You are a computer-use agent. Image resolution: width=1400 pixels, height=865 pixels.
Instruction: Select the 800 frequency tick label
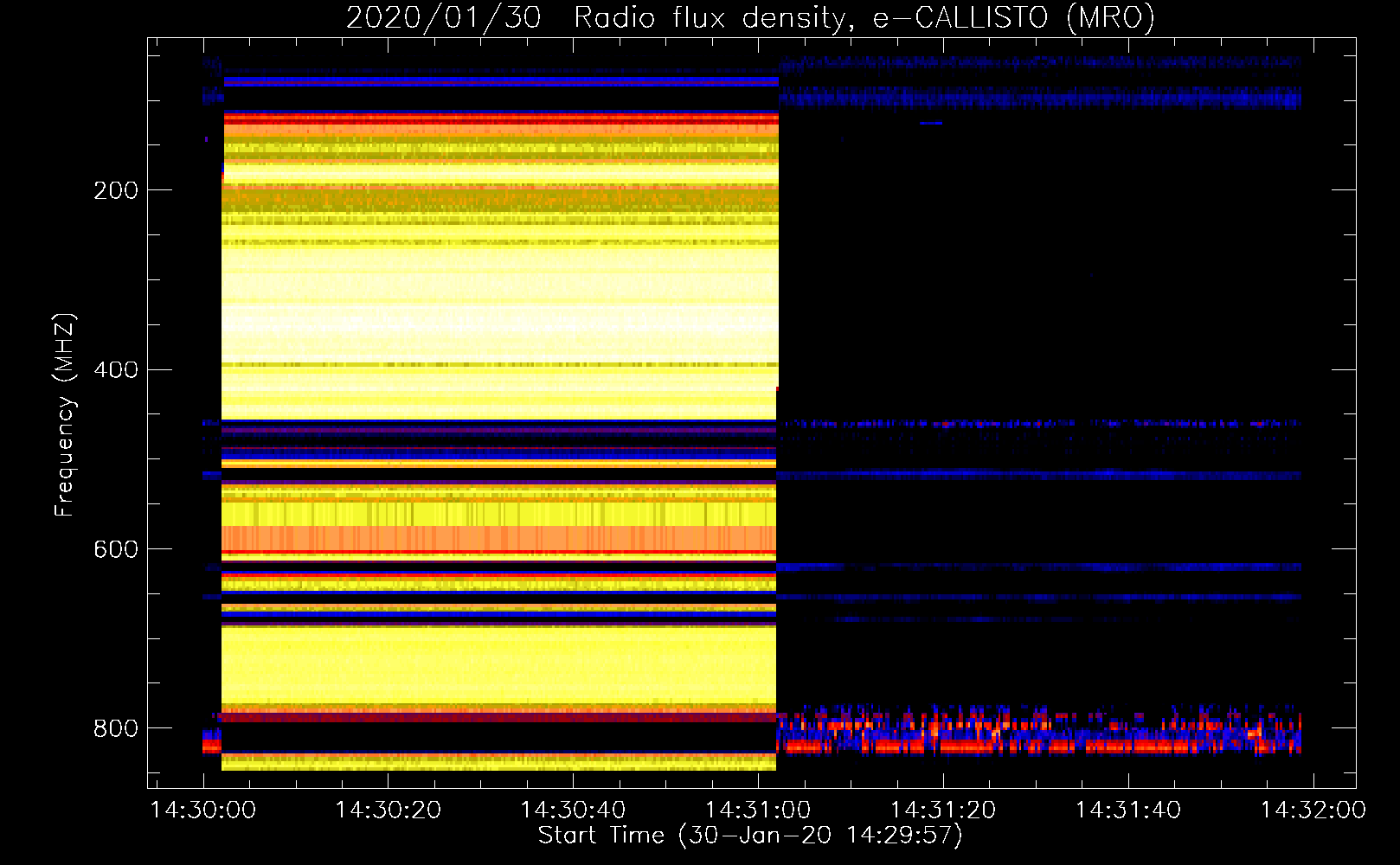point(116,729)
